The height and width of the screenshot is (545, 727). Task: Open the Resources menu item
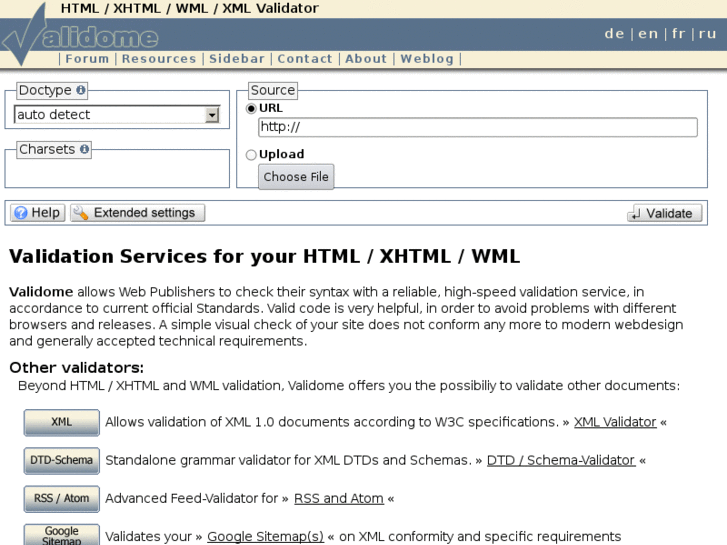[x=159, y=59]
